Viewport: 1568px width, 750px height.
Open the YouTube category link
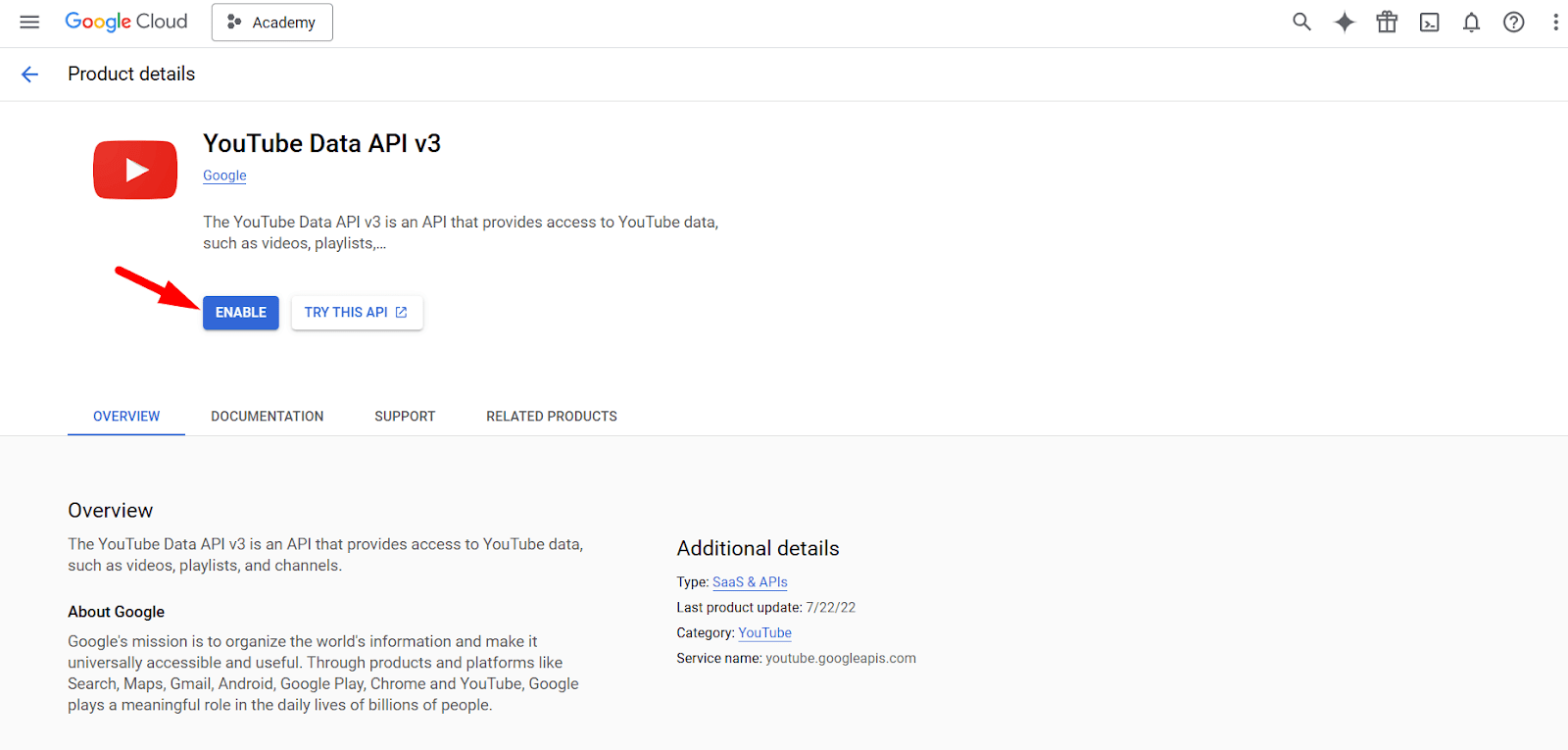[x=764, y=633]
